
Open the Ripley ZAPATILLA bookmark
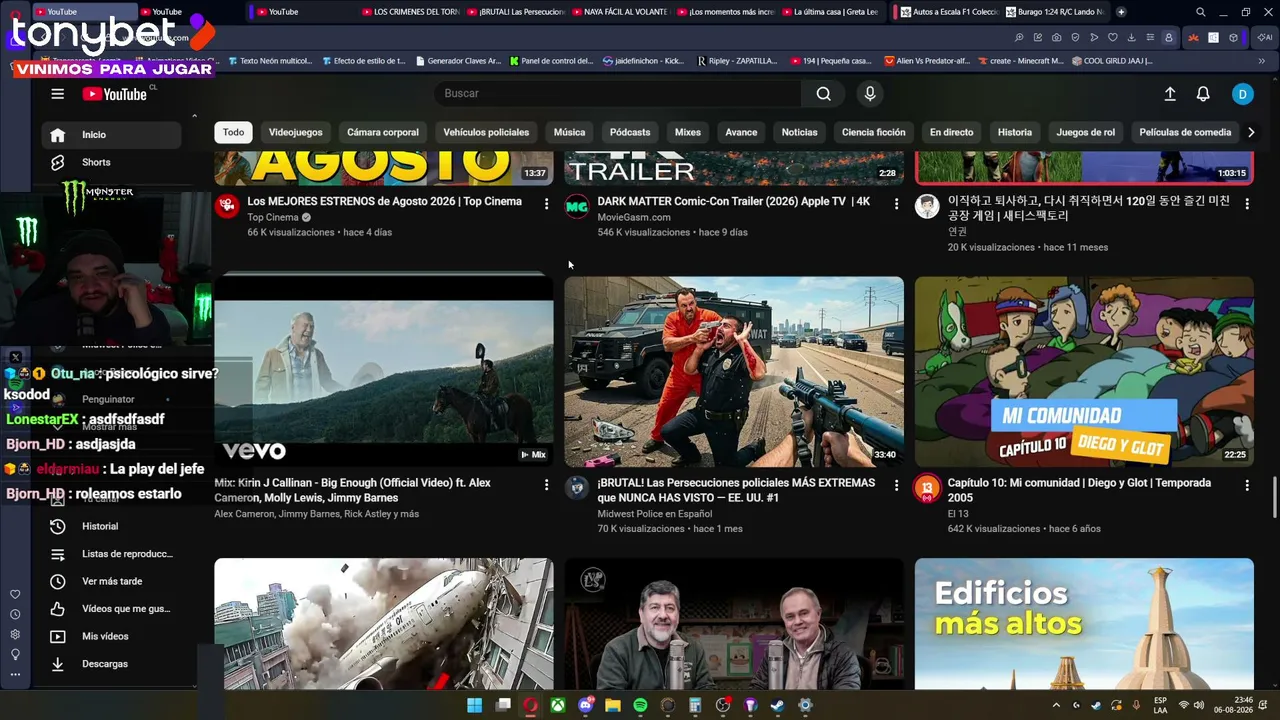(x=737, y=61)
